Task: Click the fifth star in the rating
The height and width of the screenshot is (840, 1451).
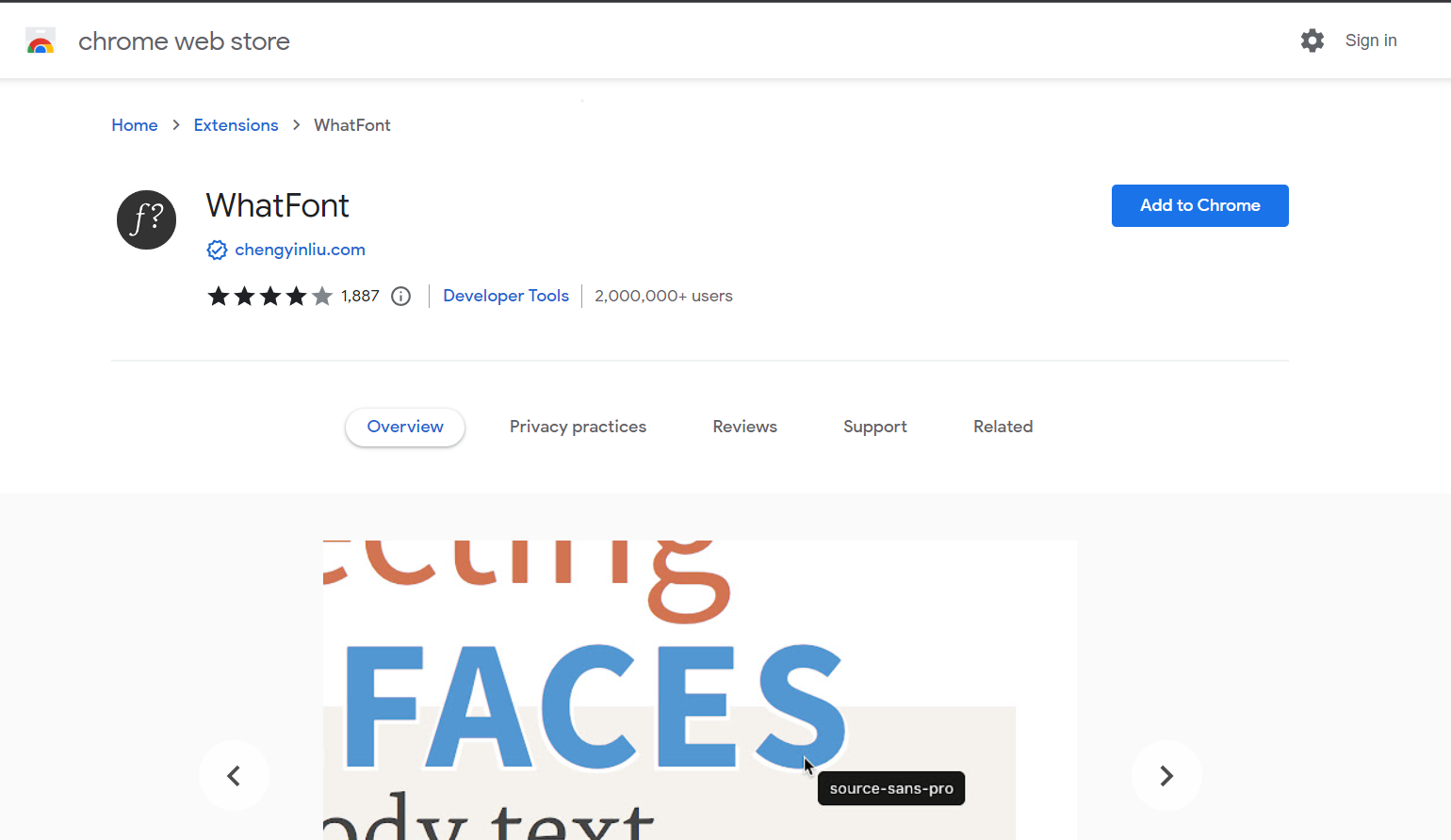Action: [x=319, y=296]
